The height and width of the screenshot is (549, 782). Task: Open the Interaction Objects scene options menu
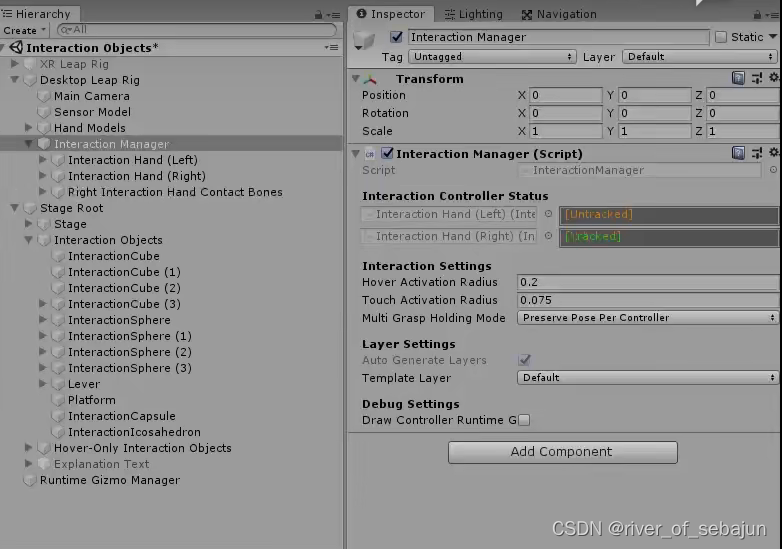331,47
